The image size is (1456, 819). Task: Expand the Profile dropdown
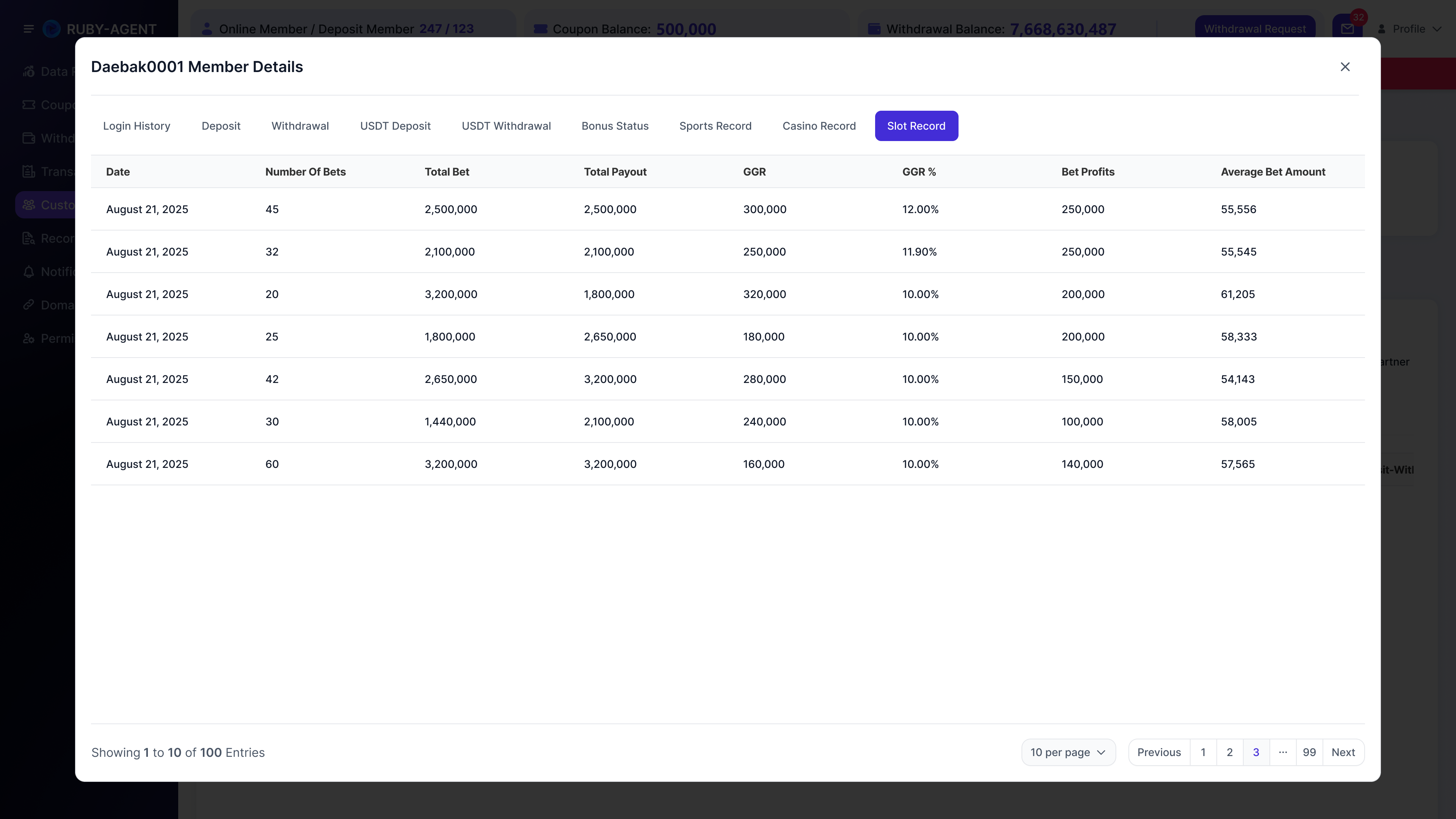pyautogui.click(x=1410, y=29)
